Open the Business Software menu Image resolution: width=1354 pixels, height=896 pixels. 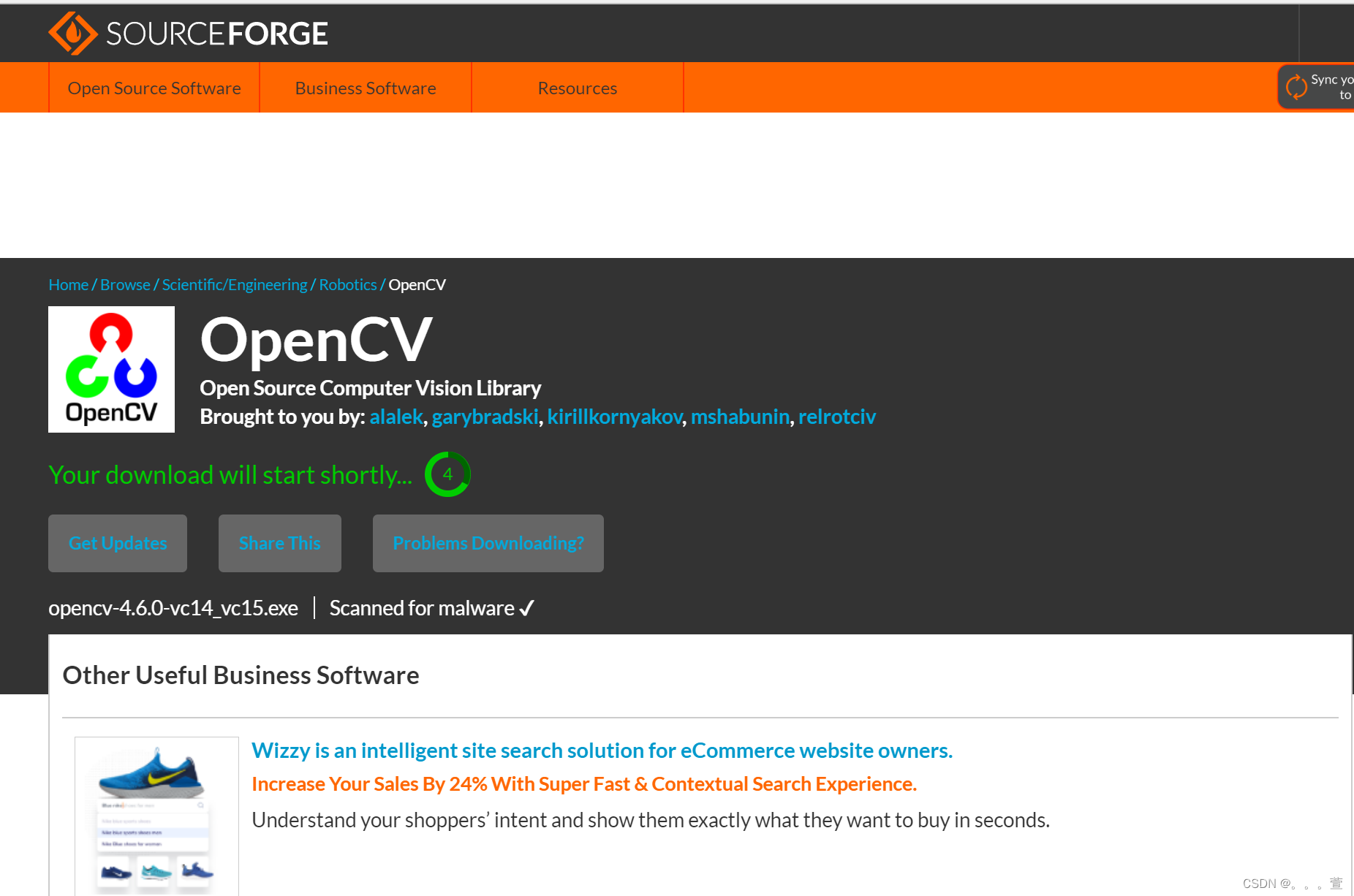(x=365, y=88)
